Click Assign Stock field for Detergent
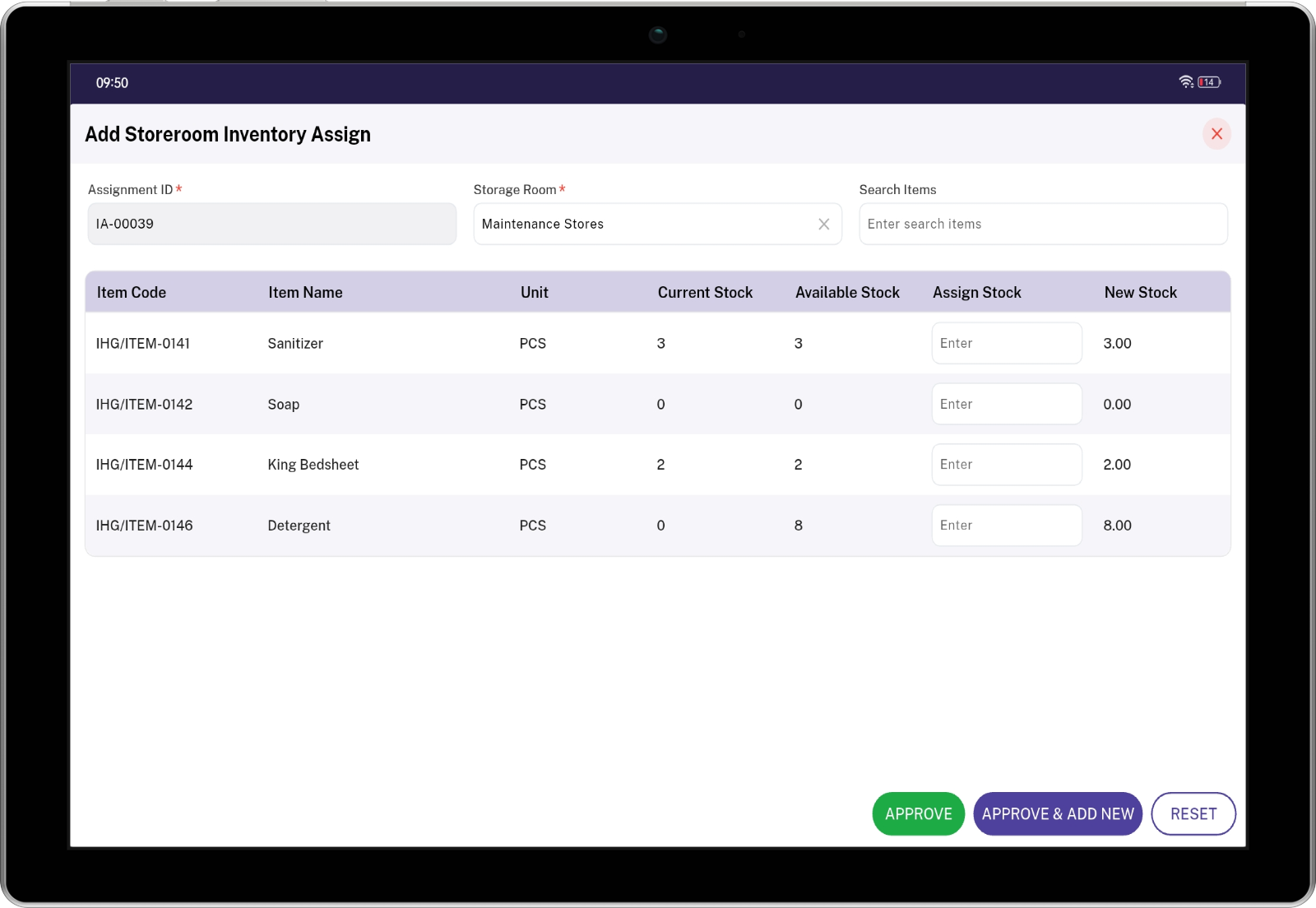Viewport: 1316px width, 908px height. [x=1006, y=526]
